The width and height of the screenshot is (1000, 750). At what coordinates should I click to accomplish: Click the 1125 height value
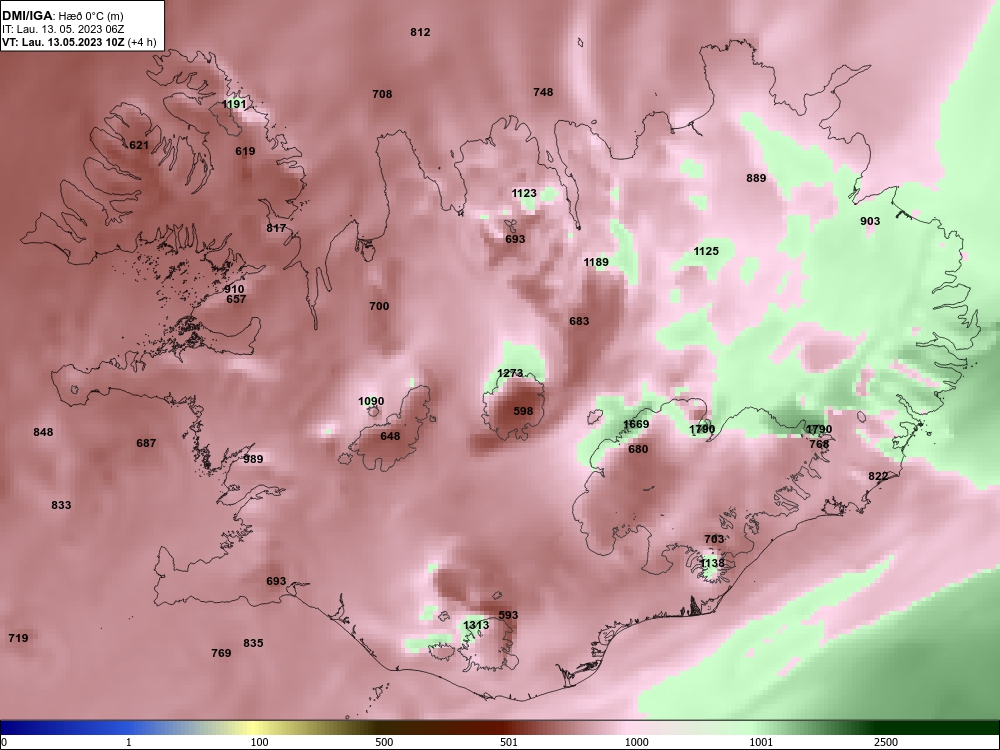click(x=706, y=251)
